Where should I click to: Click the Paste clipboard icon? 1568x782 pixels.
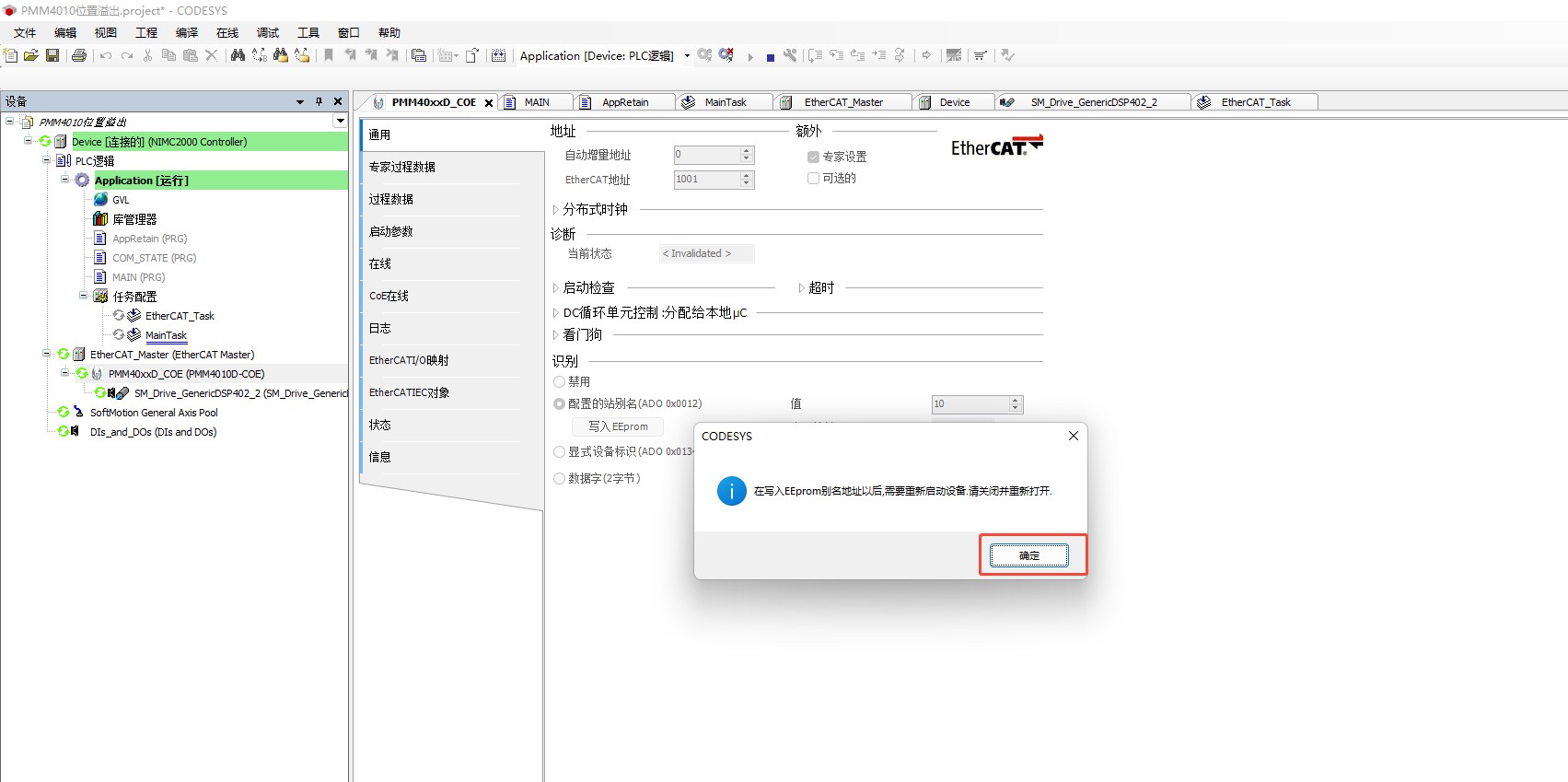tap(190, 55)
